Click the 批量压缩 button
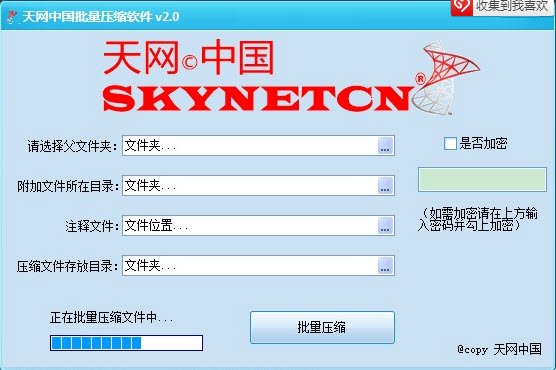The image size is (556, 370). [x=322, y=327]
